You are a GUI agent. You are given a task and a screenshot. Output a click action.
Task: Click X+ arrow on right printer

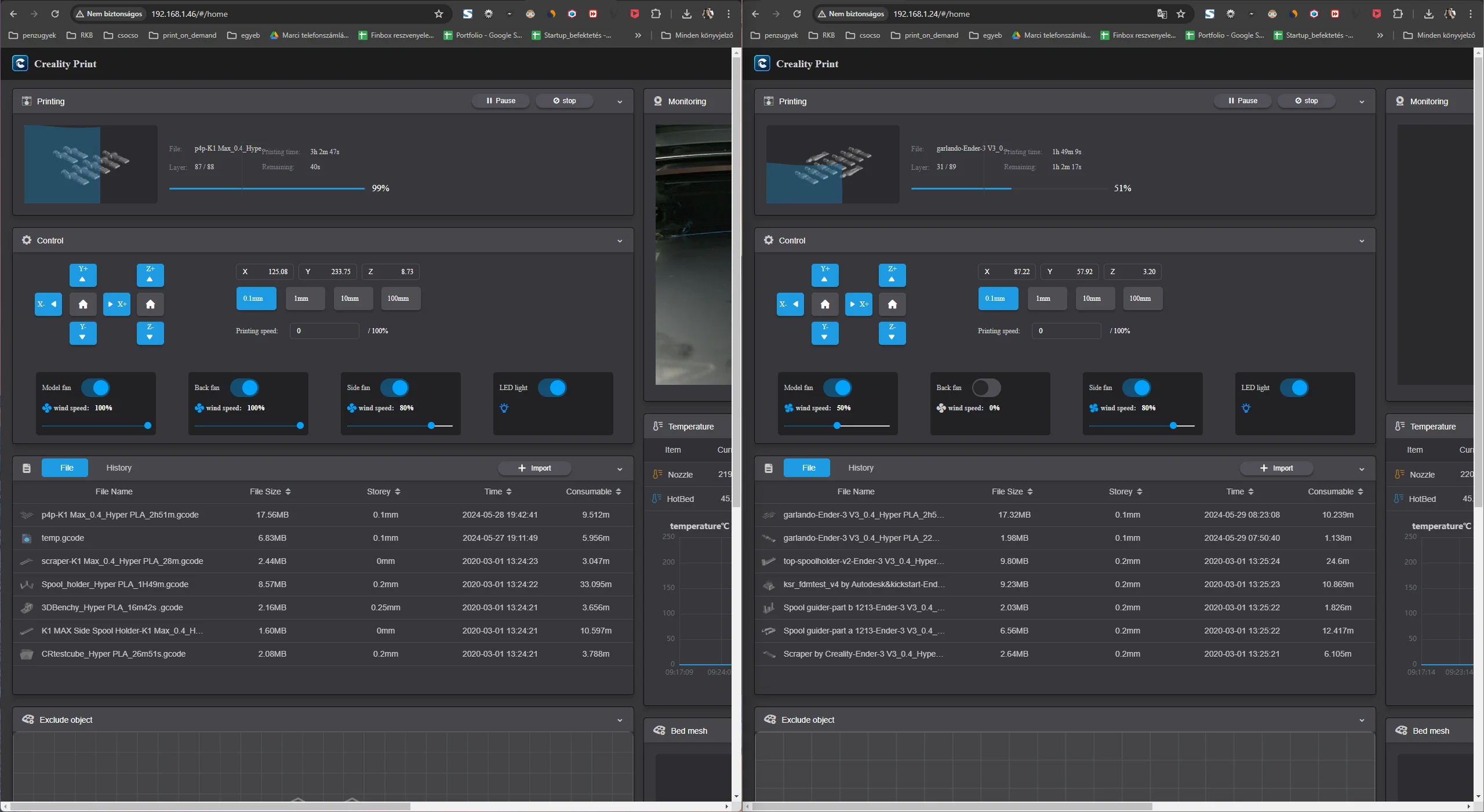pos(859,304)
